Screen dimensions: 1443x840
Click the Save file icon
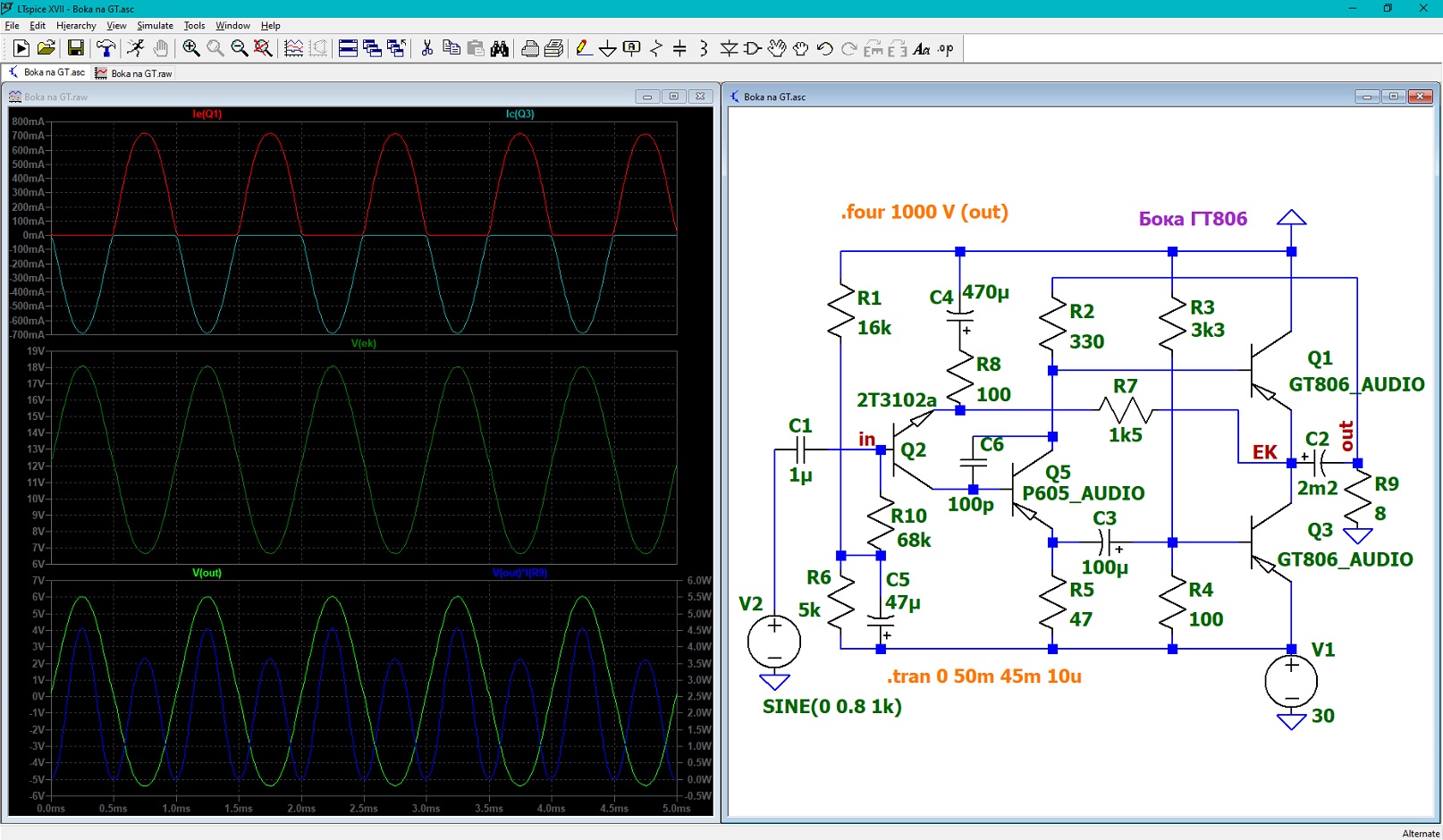(76, 48)
